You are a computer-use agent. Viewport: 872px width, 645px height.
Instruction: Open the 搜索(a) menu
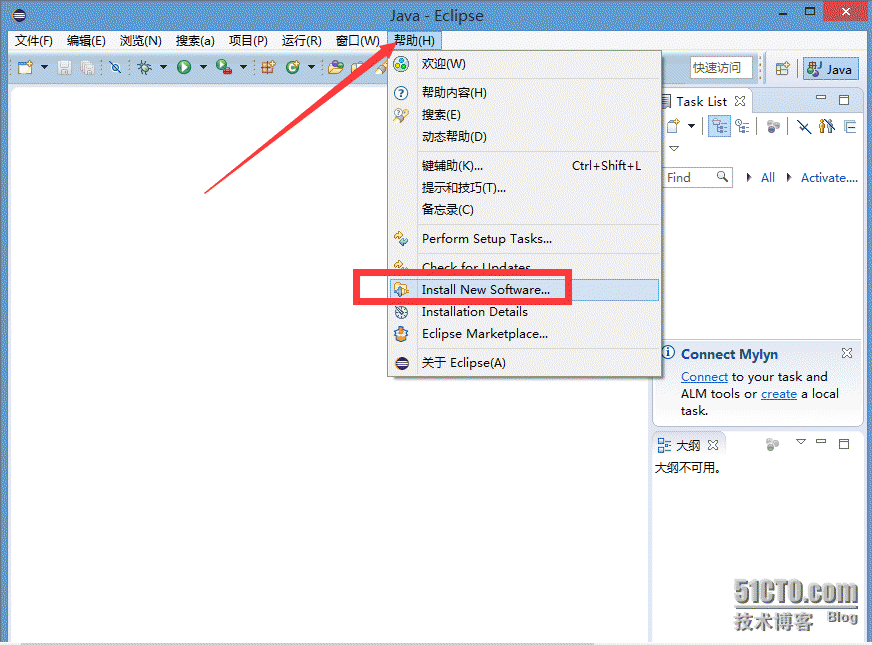coord(195,41)
